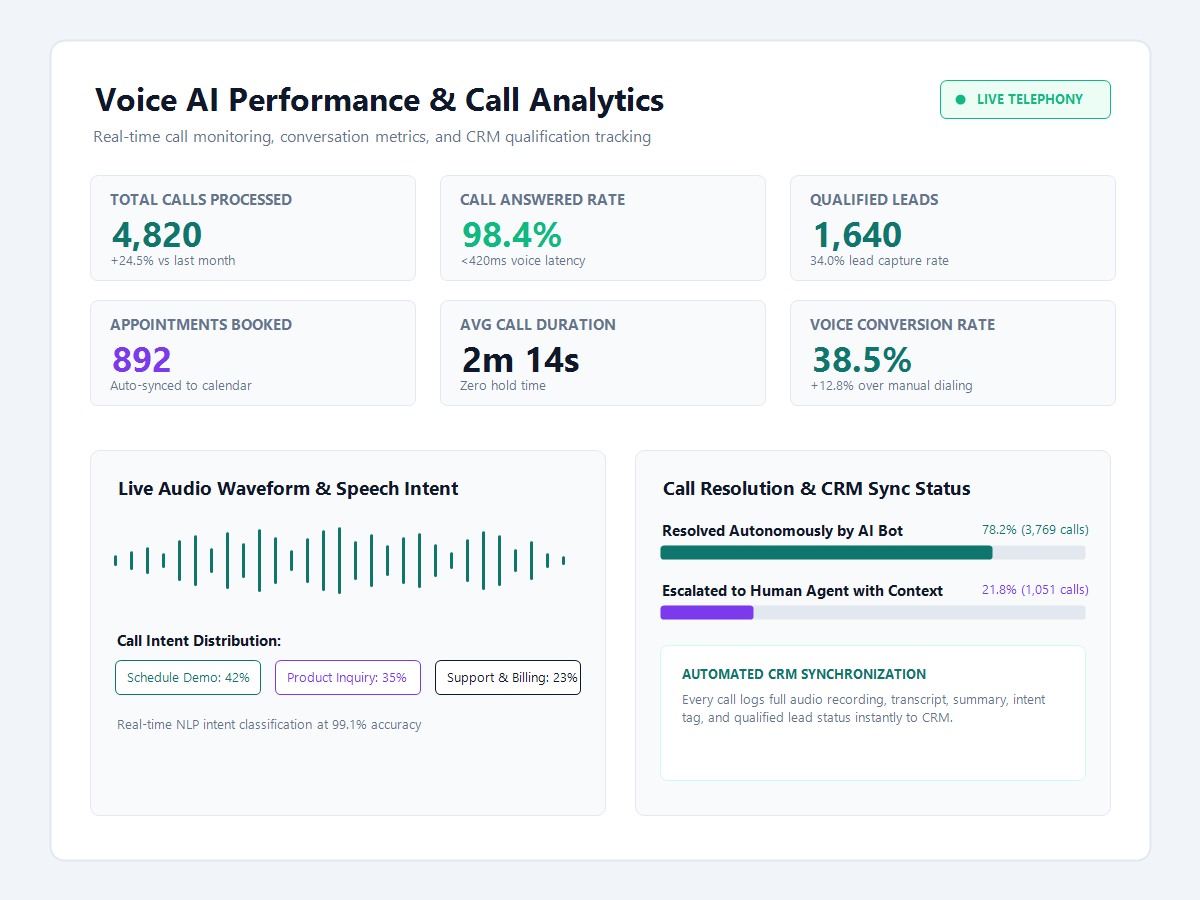This screenshot has width=1200, height=900.
Task: Click the '+24.5% vs last month' text
Action: [x=173, y=261]
